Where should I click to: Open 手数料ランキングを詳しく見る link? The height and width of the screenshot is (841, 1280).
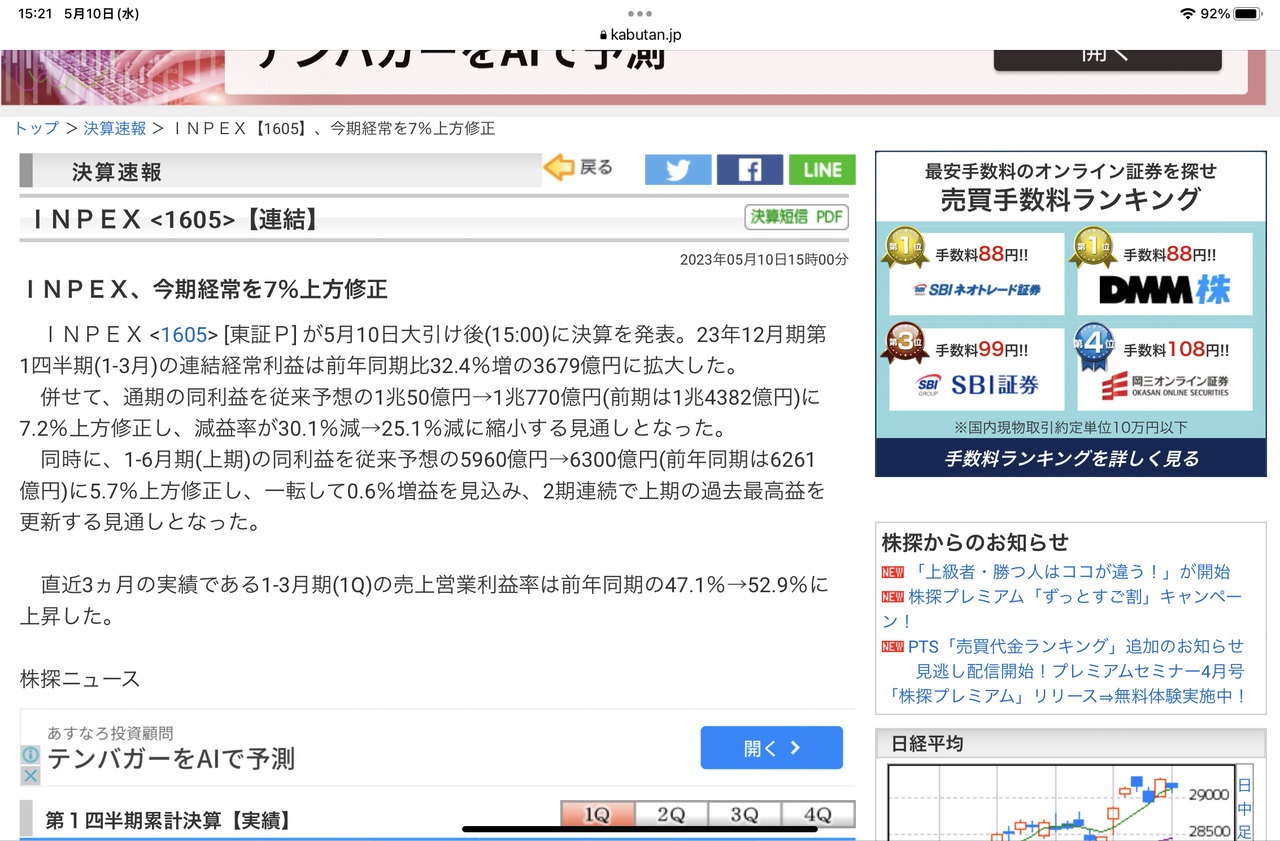(x=1070, y=458)
